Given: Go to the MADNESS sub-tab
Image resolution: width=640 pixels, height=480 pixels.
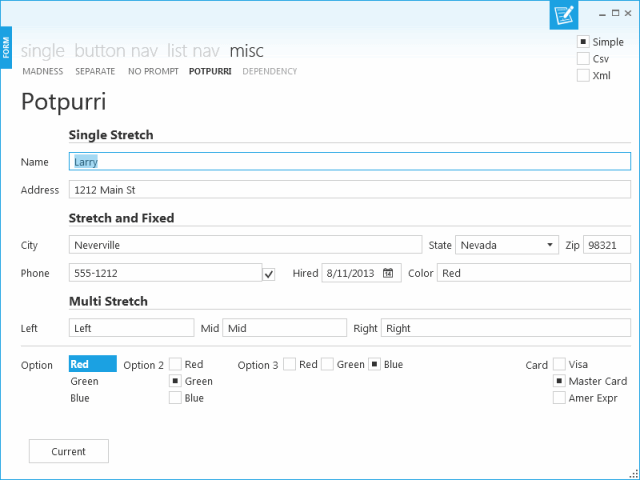Looking at the screenshot, I should coord(43,71).
